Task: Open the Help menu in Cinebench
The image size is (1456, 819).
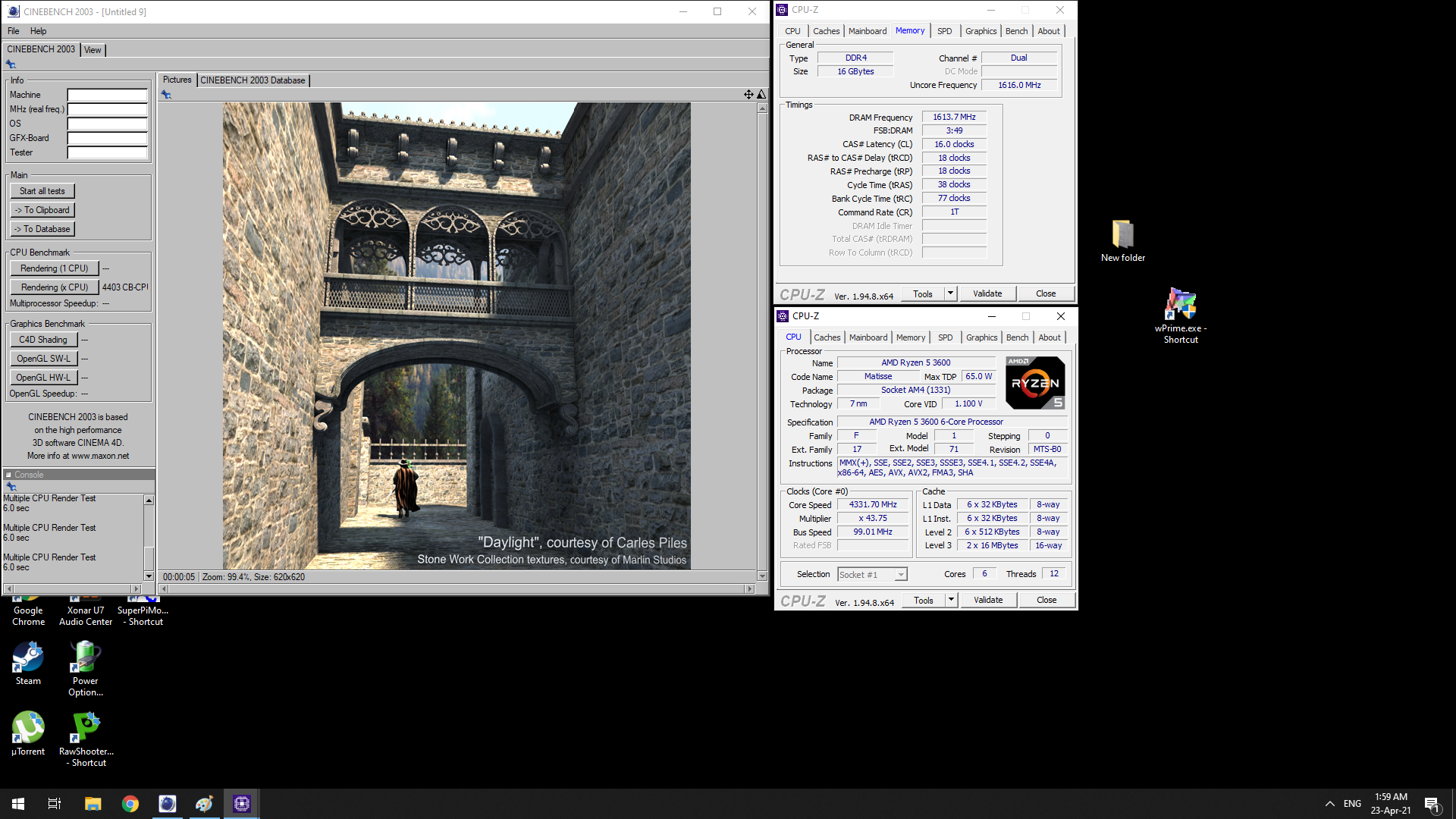Action: (x=39, y=31)
